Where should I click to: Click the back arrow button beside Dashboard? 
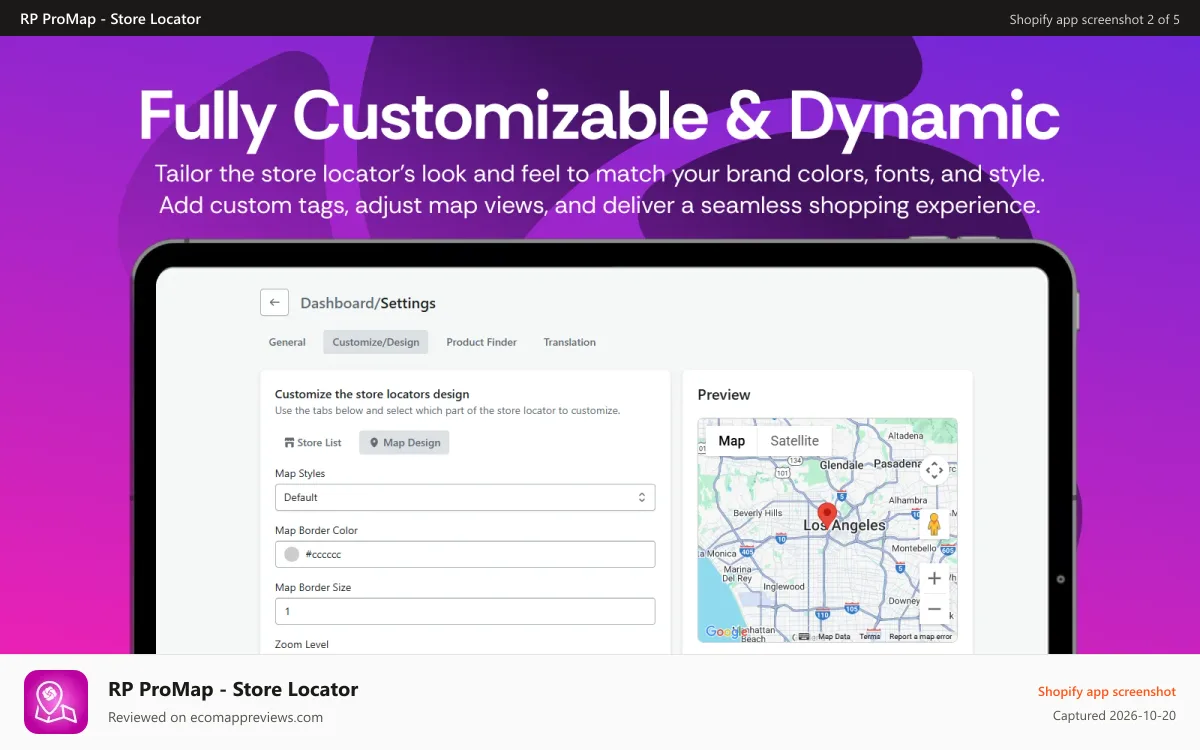[274, 302]
